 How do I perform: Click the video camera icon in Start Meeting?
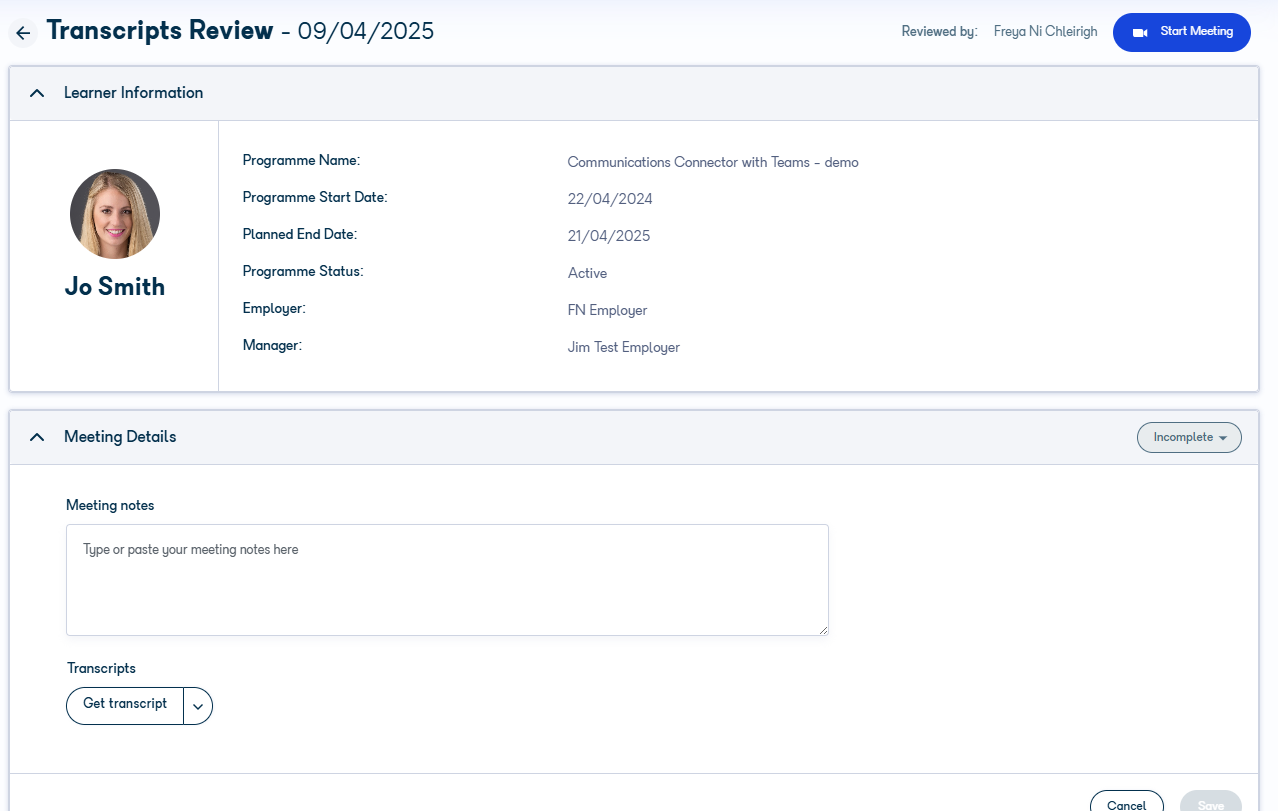pyautogui.click(x=1140, y=32)
